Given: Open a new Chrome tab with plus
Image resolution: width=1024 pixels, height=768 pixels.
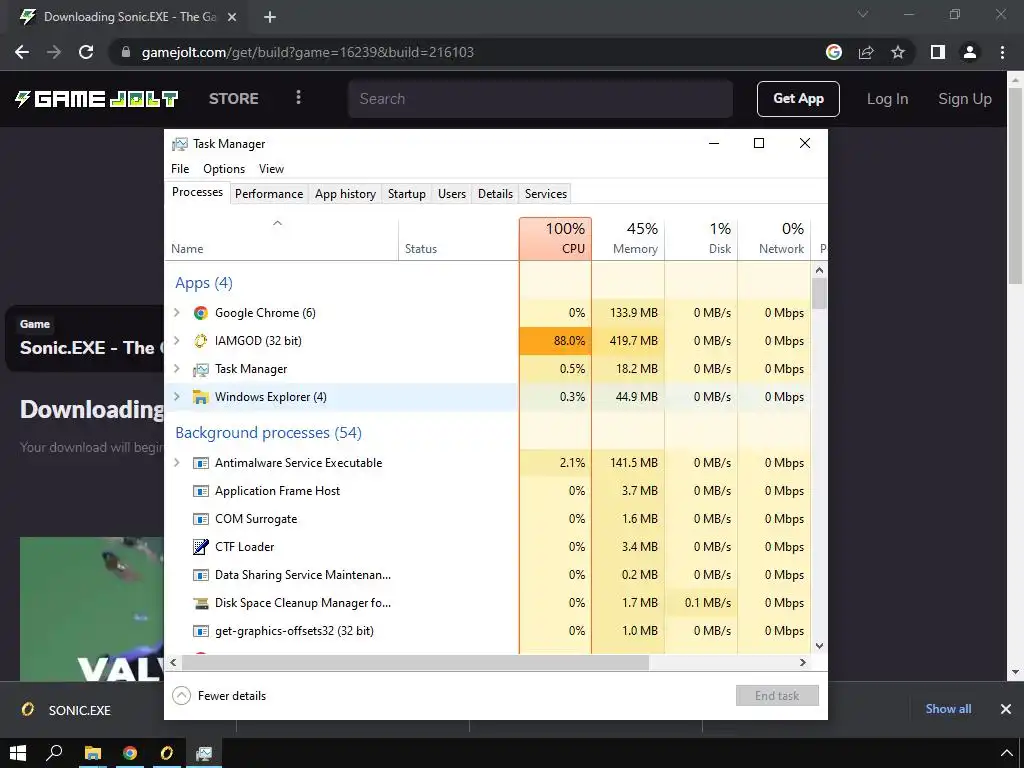Looking at the screenshot, I should click(270, 17).
